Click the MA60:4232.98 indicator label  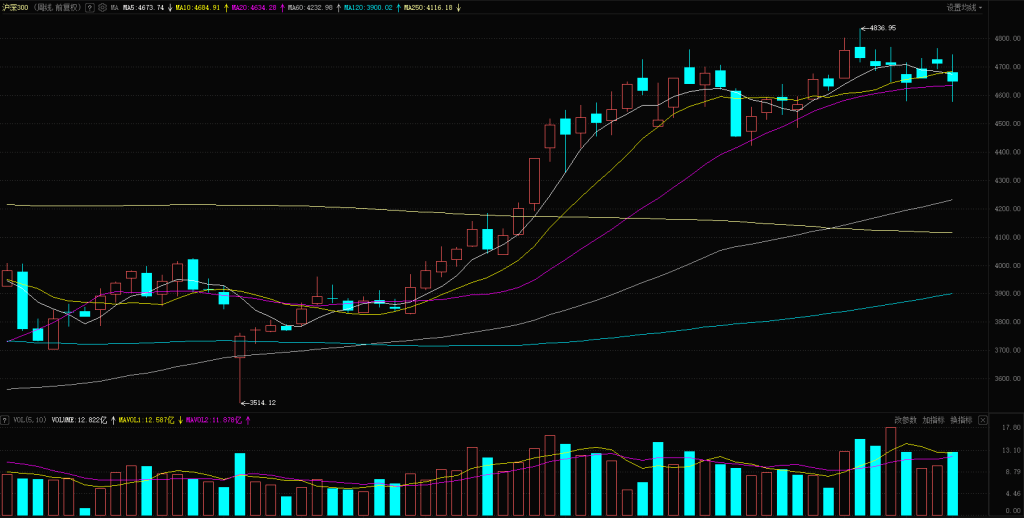point(310,7)
